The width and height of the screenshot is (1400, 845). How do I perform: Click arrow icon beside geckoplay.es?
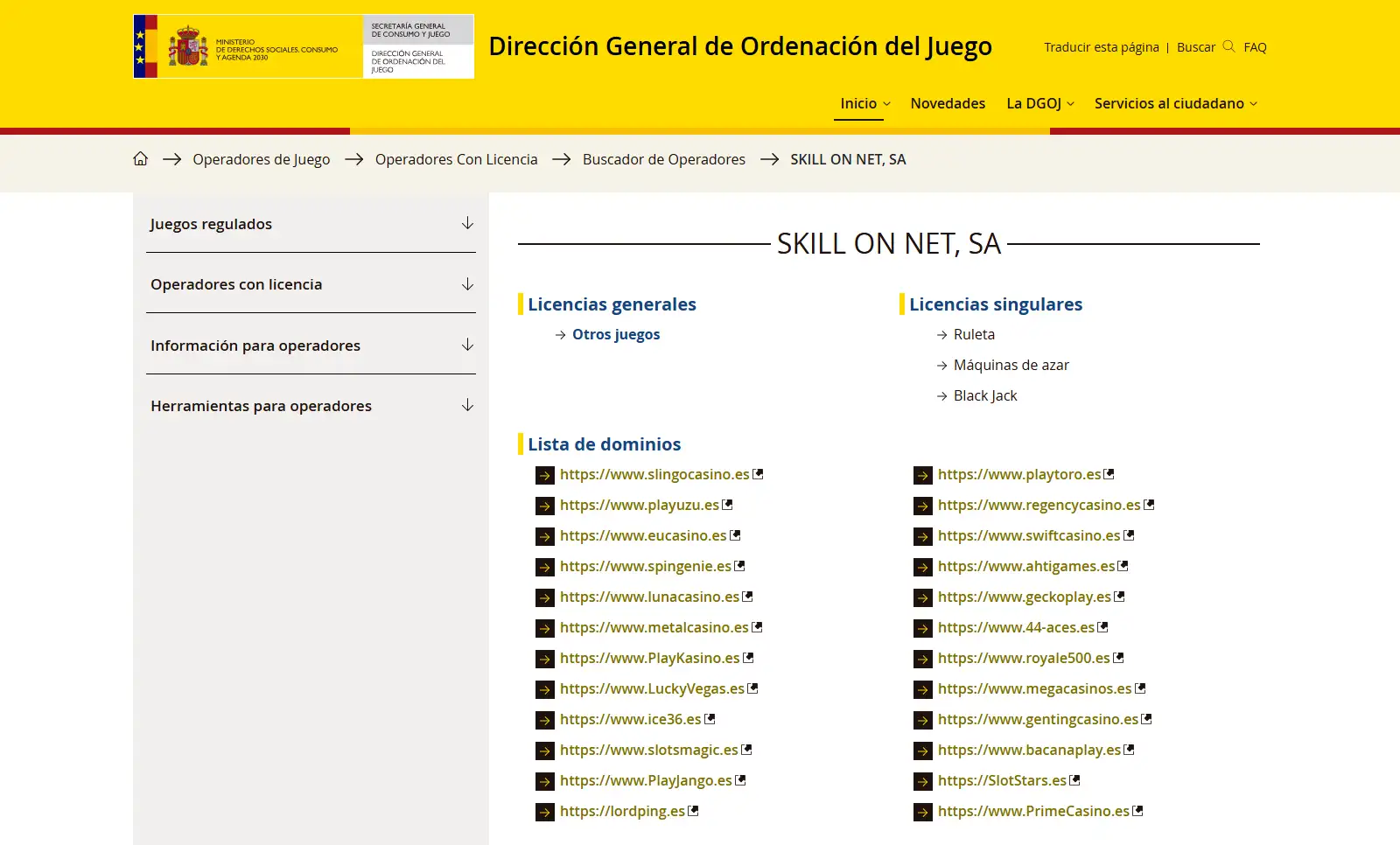pos(923,597)
